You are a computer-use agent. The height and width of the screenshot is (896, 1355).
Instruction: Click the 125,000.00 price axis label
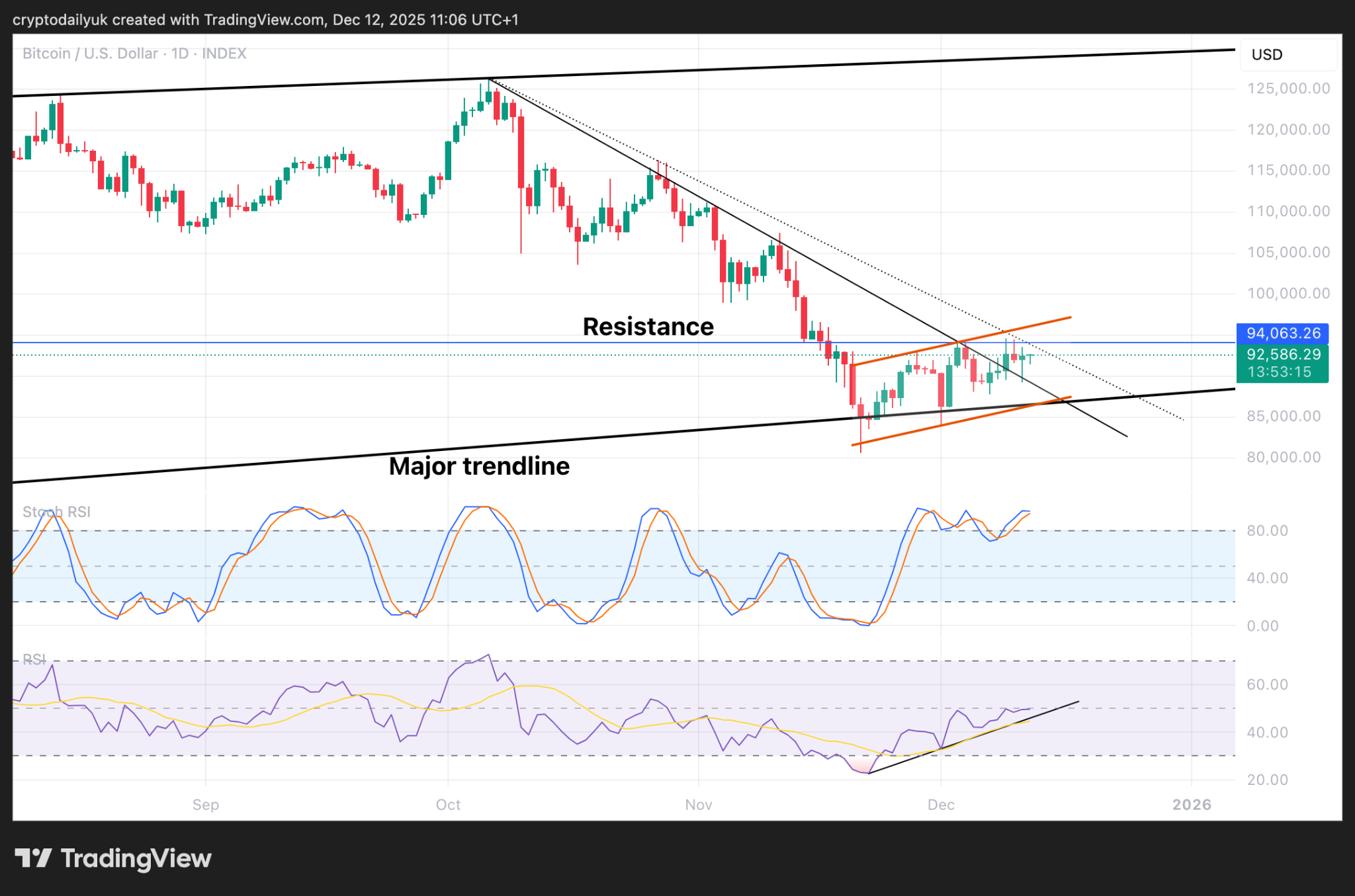(1288, 89)
